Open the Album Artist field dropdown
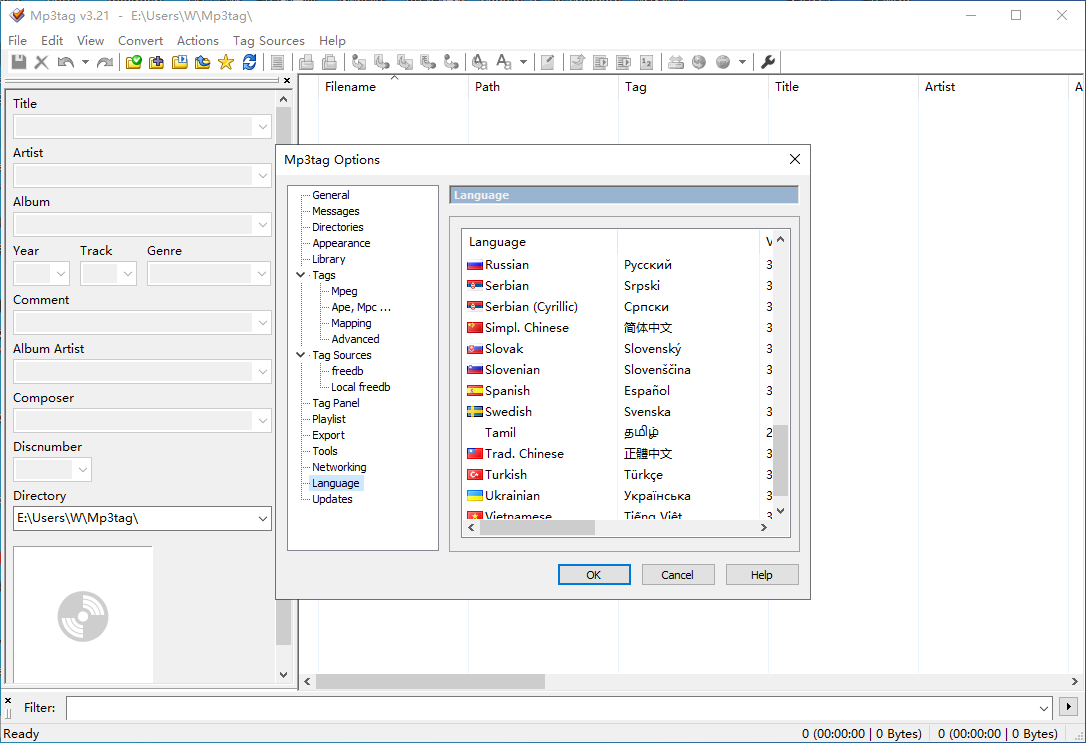The image size is (1086, 743). [262, 372]
